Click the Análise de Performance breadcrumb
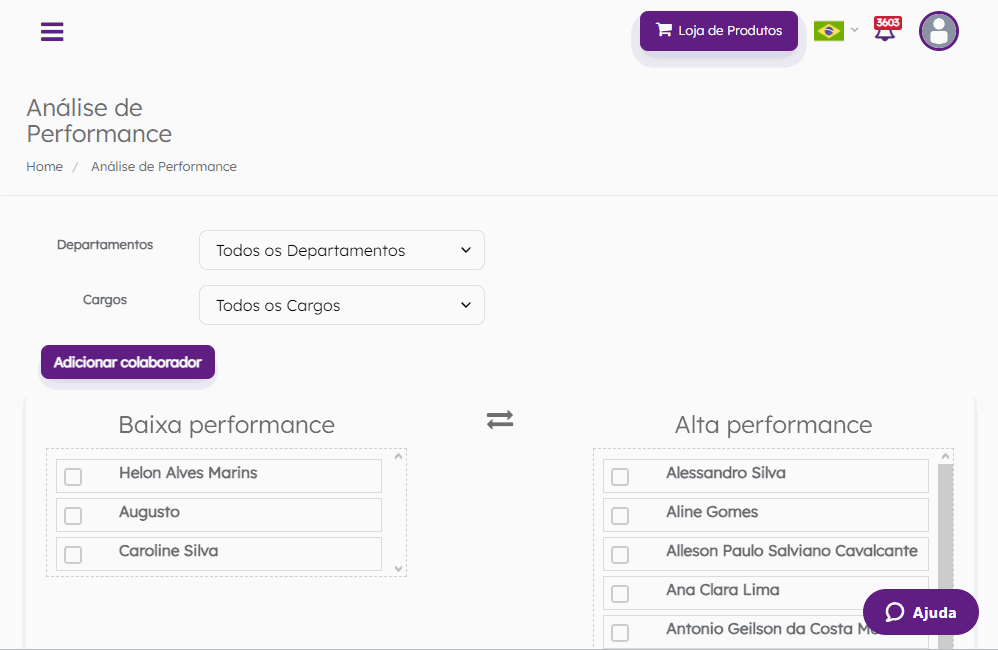The width and height of the screenshot is (998, 650). (163, 166)
